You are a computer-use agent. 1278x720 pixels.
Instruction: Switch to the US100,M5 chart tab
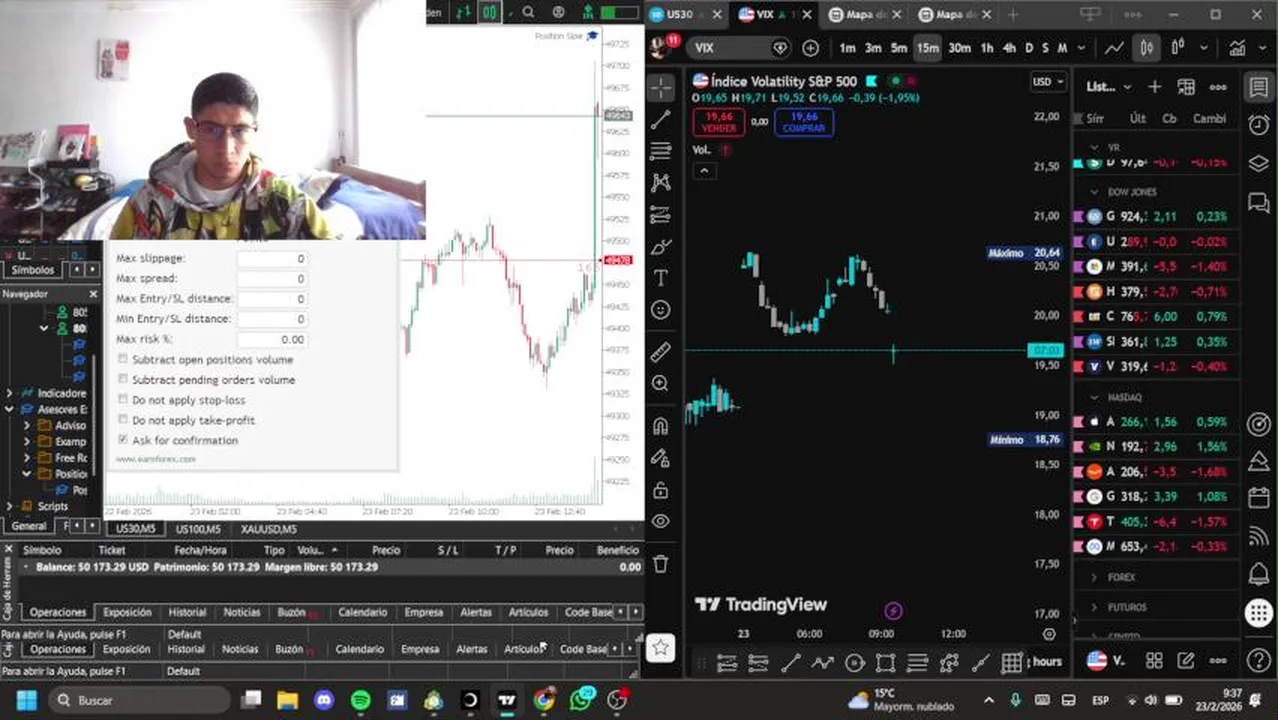(198, 529)
